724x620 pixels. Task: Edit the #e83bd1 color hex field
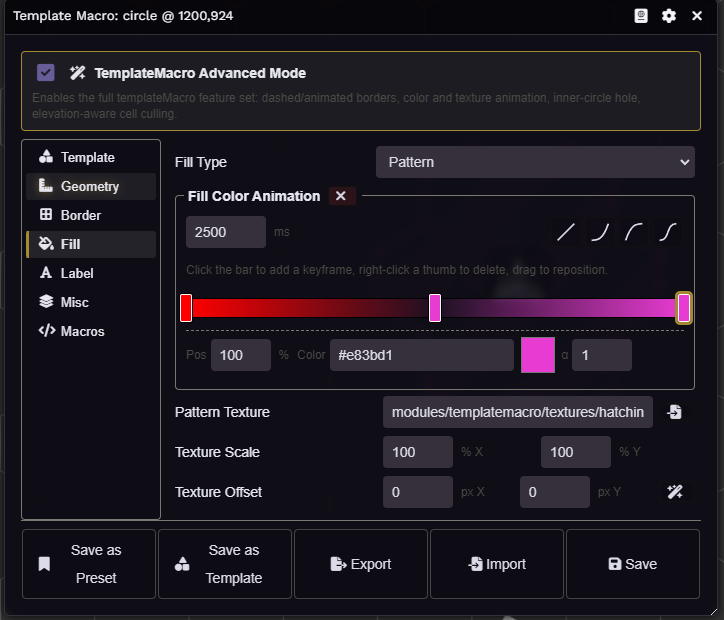422,355
